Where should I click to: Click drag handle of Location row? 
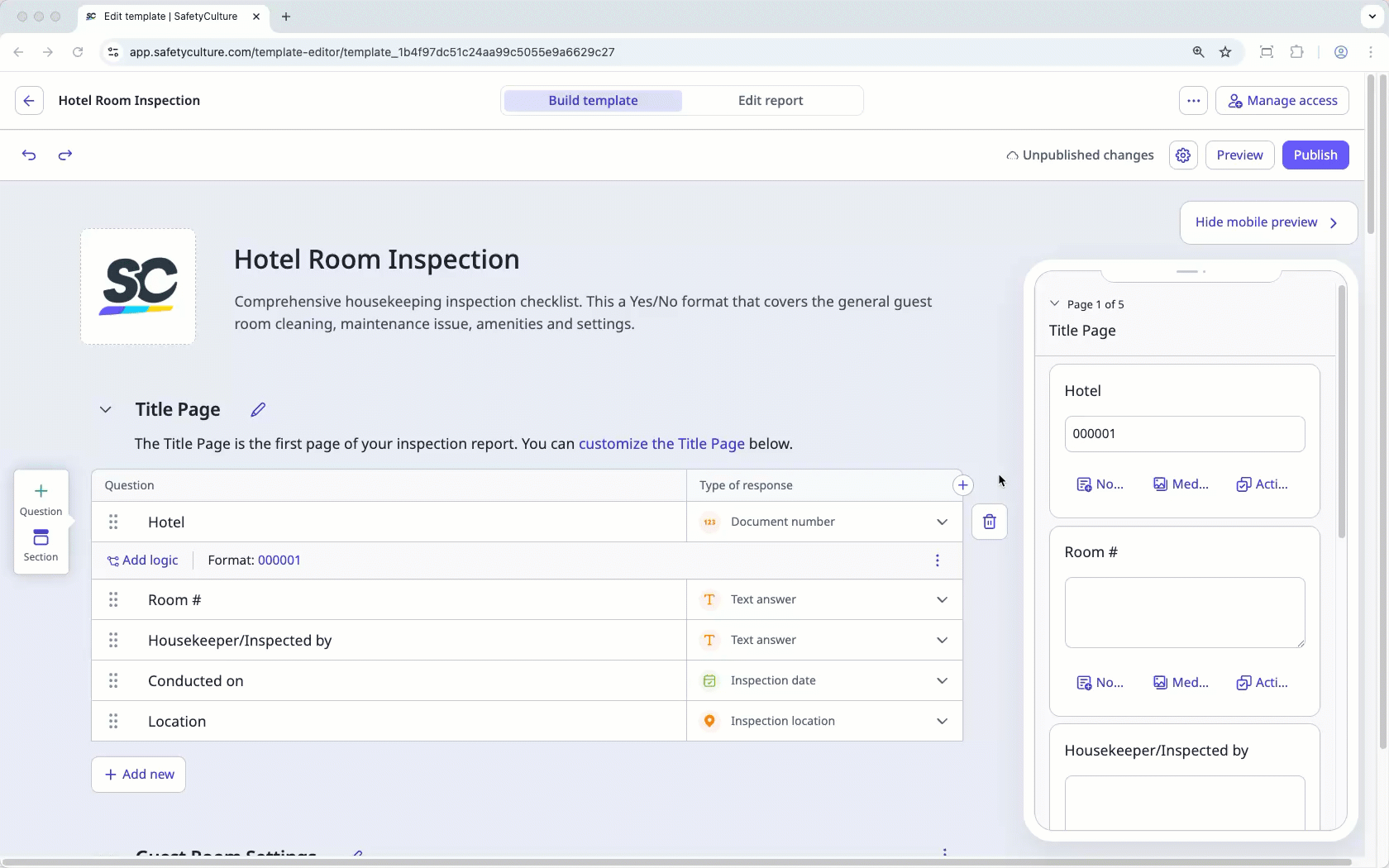pyautogui.click(x=113, y=721)
